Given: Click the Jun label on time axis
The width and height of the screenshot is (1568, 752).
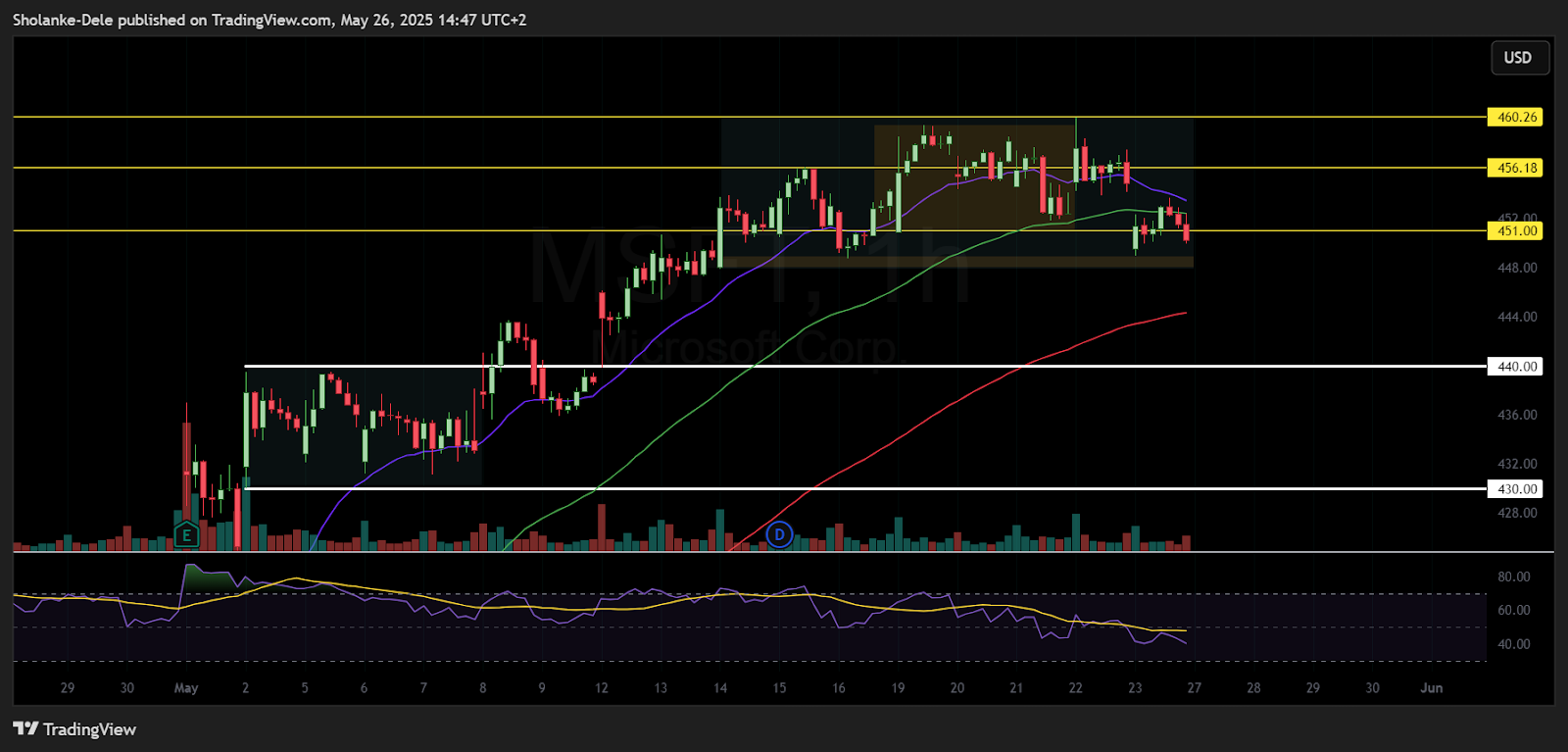Looking at the screenshot, I should click(x=1432, y=688).
